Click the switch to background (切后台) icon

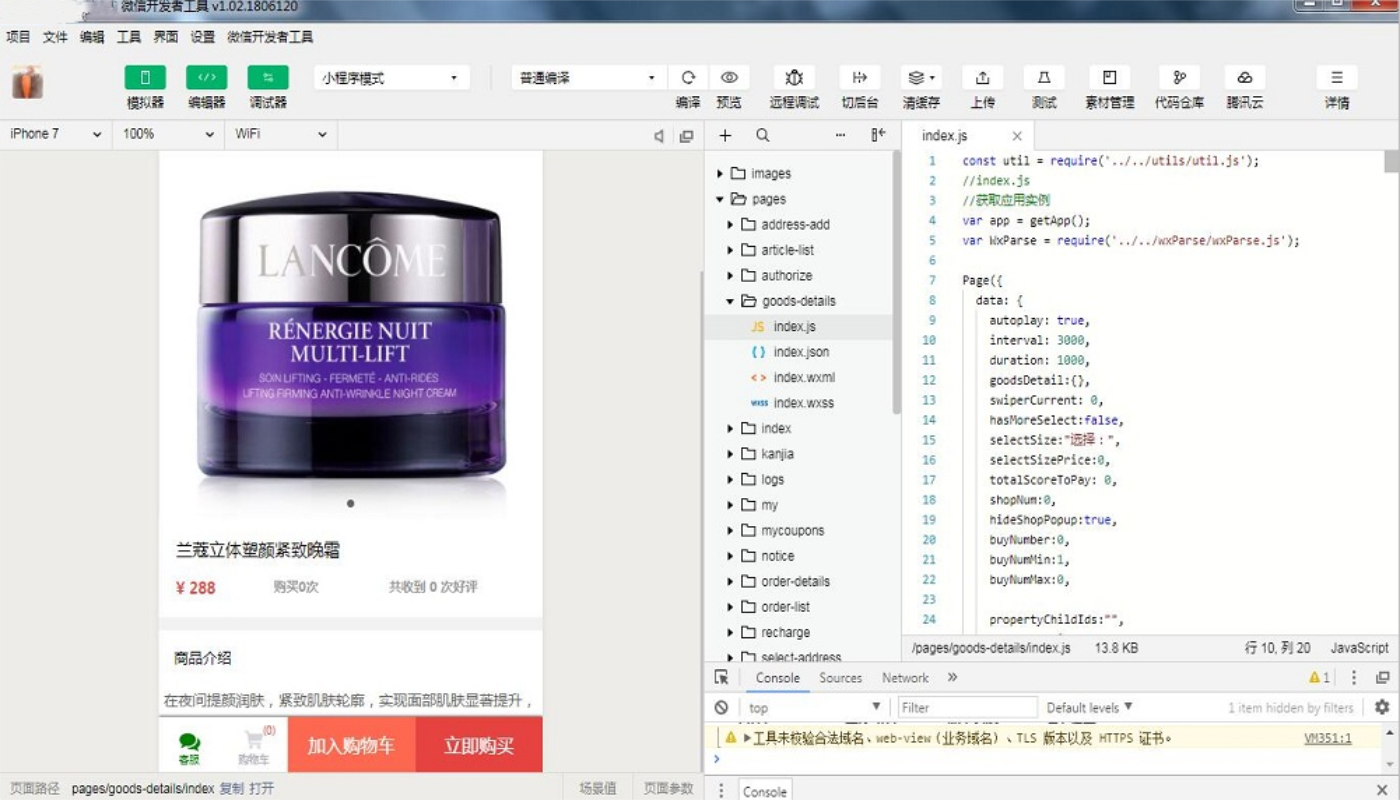coord(860,78)
